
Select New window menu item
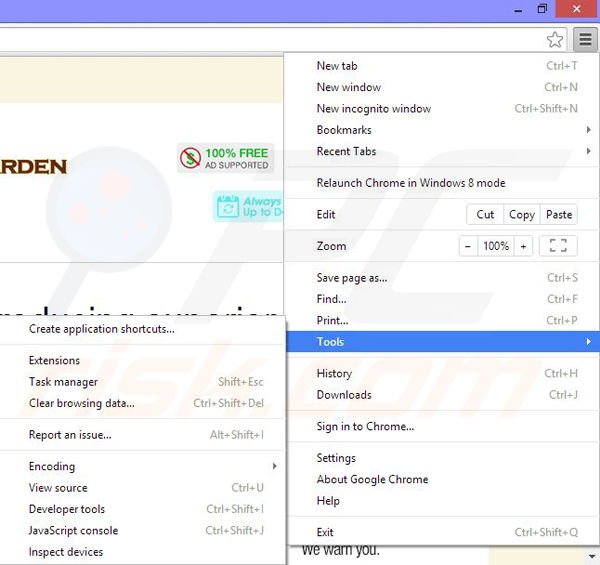point(443,87)
